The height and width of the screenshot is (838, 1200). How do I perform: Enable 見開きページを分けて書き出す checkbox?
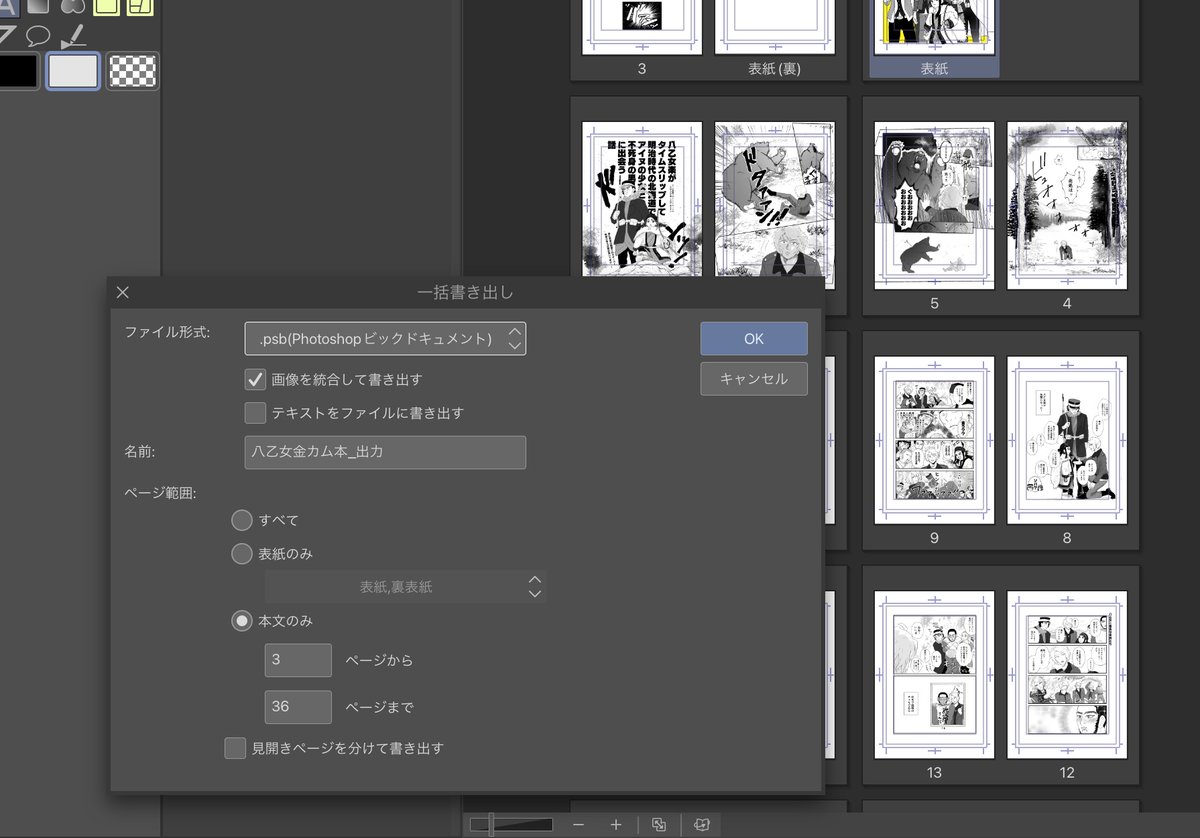pyautogui.click(x=235, y=748)
